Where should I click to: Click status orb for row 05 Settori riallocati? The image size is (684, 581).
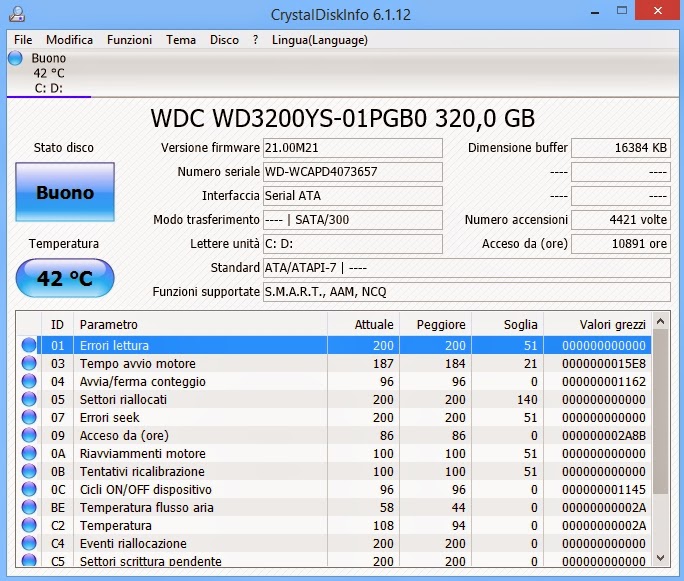[29, 399]
